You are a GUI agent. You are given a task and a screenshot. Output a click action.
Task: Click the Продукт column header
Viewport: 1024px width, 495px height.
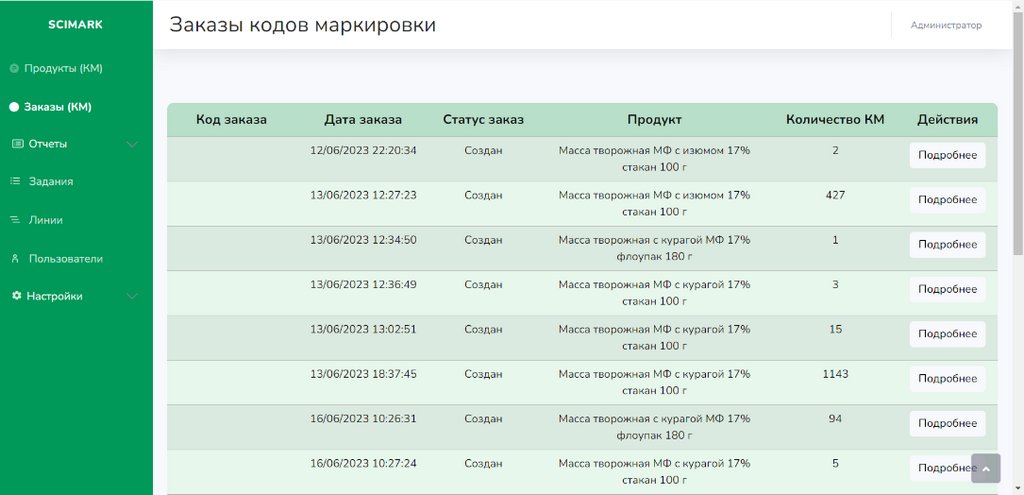[x=654, y=120]
